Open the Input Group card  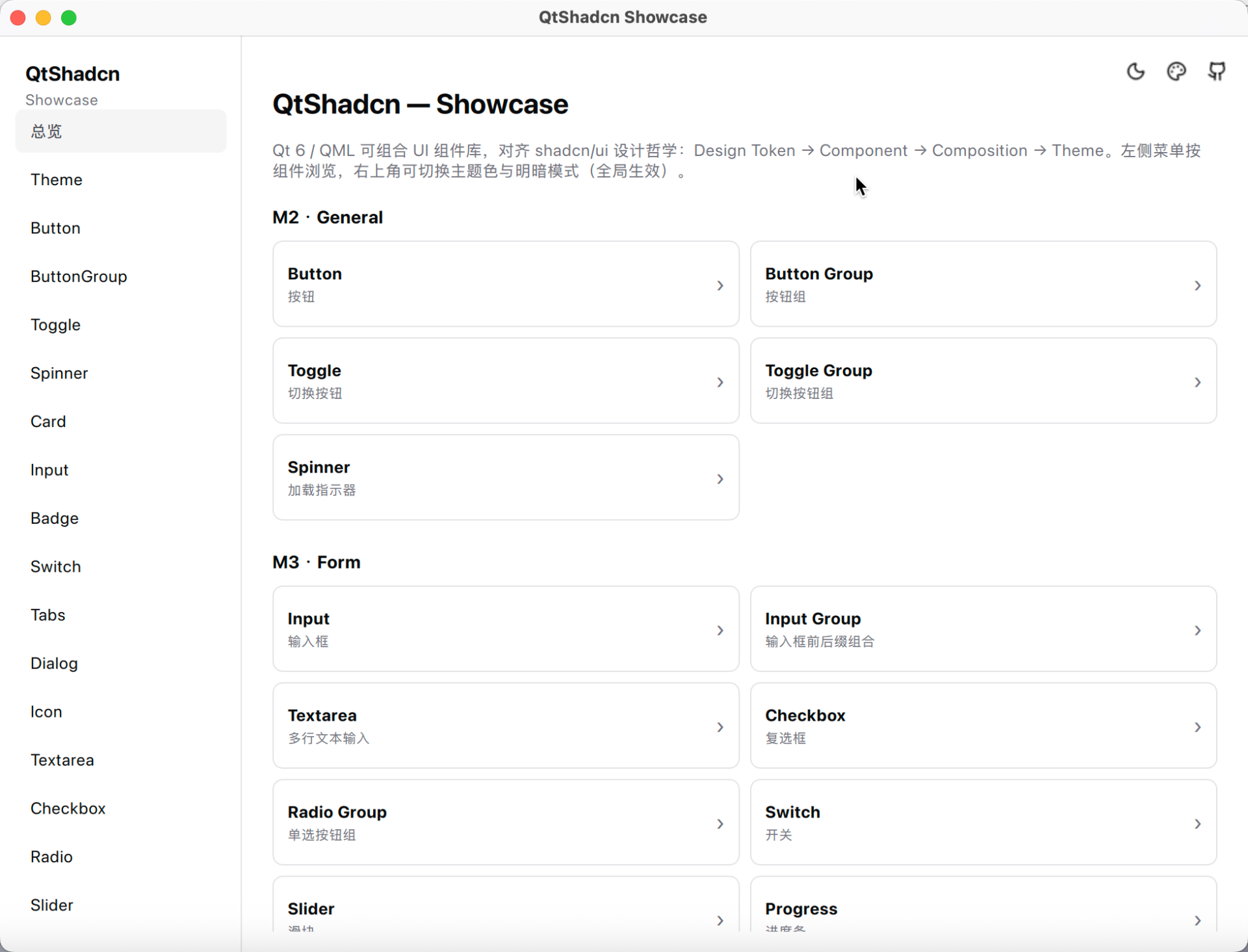click(983, 629)
